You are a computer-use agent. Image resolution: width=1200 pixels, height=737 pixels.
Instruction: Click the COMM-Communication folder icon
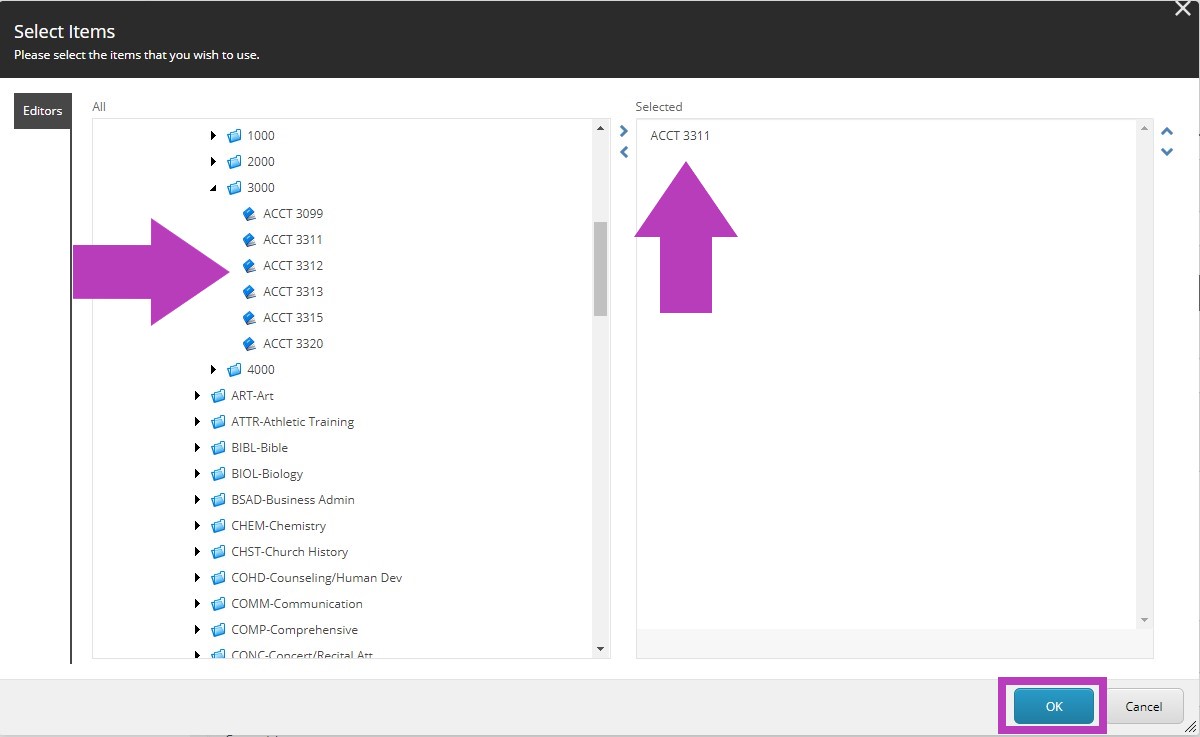click(219, 603)
